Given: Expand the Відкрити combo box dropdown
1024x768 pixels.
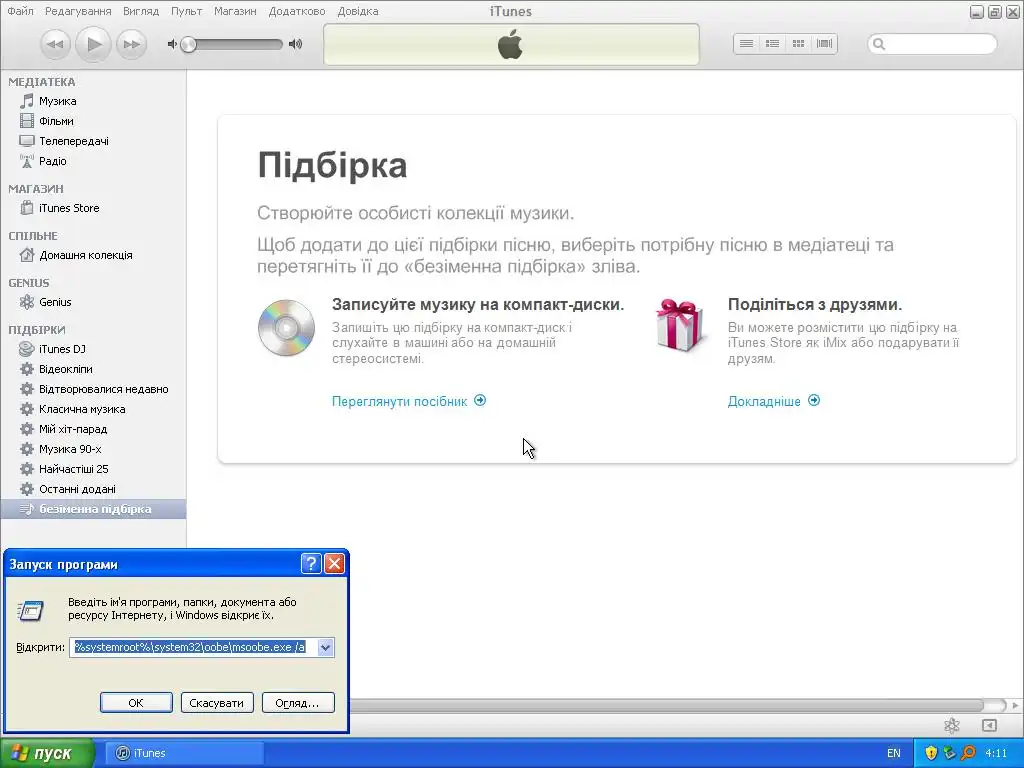Looking at the screenshot, I should click(325, 647).
